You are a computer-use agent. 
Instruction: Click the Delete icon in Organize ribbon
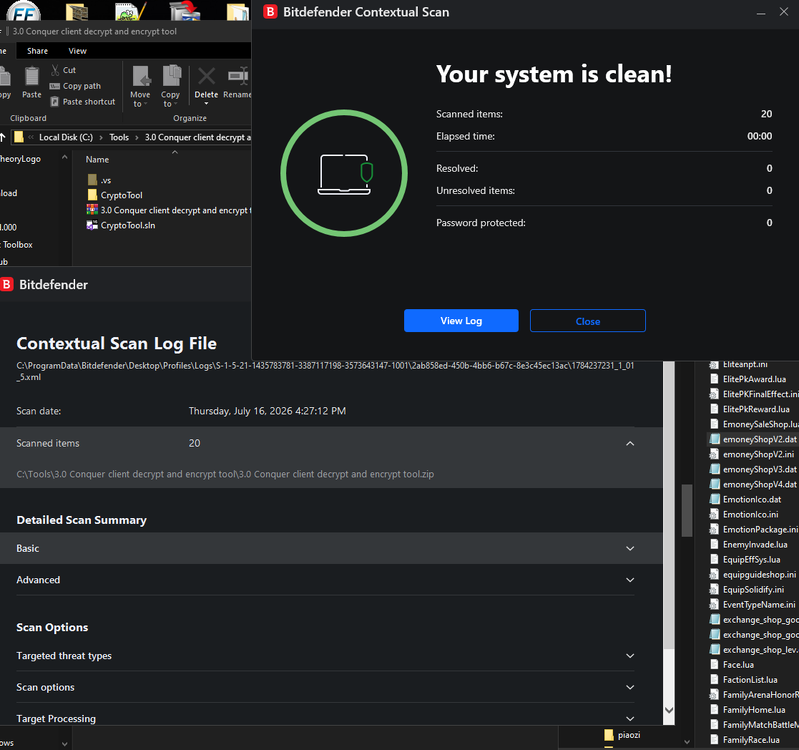point(206,76)
